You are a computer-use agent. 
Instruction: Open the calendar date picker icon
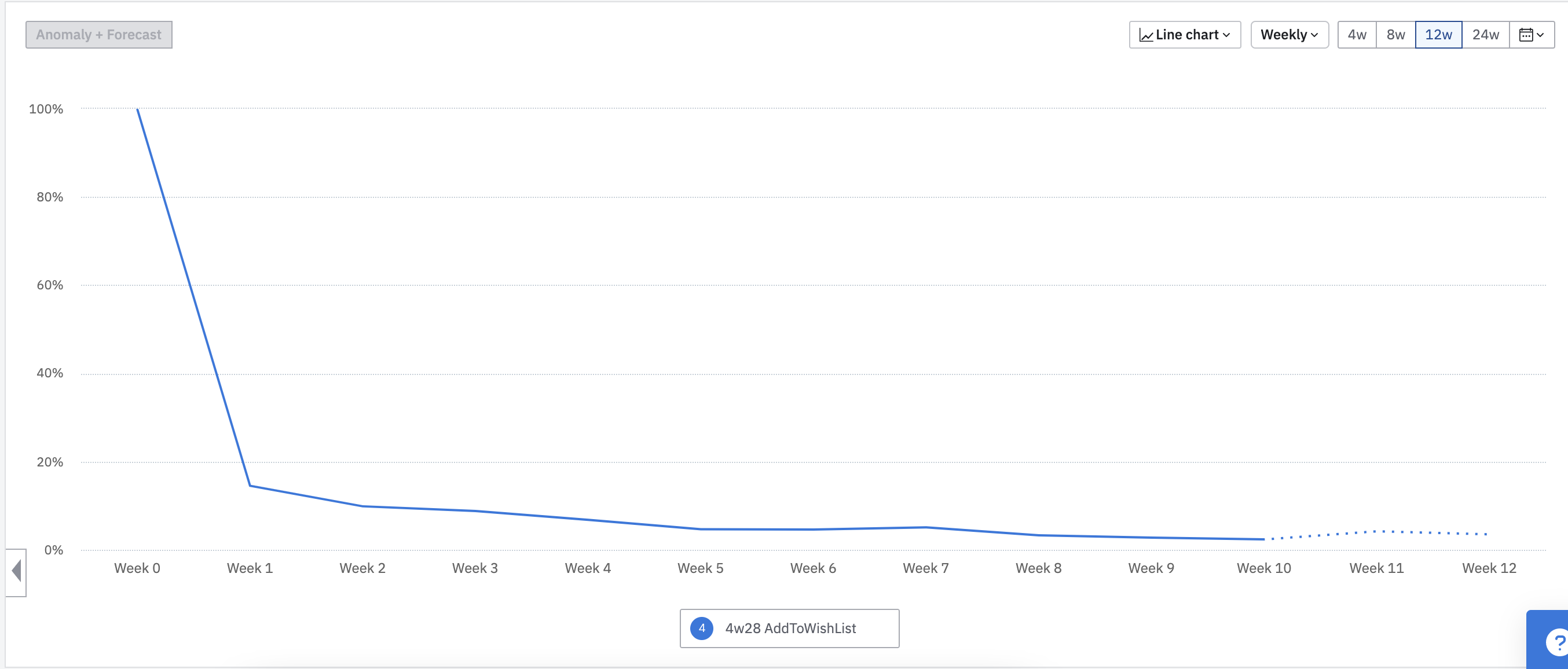click(1525, 35)
